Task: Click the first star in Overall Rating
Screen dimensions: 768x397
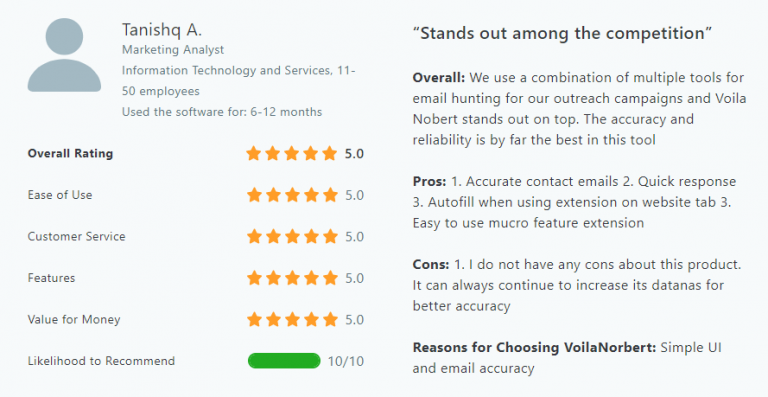Action: coord(254,153)
